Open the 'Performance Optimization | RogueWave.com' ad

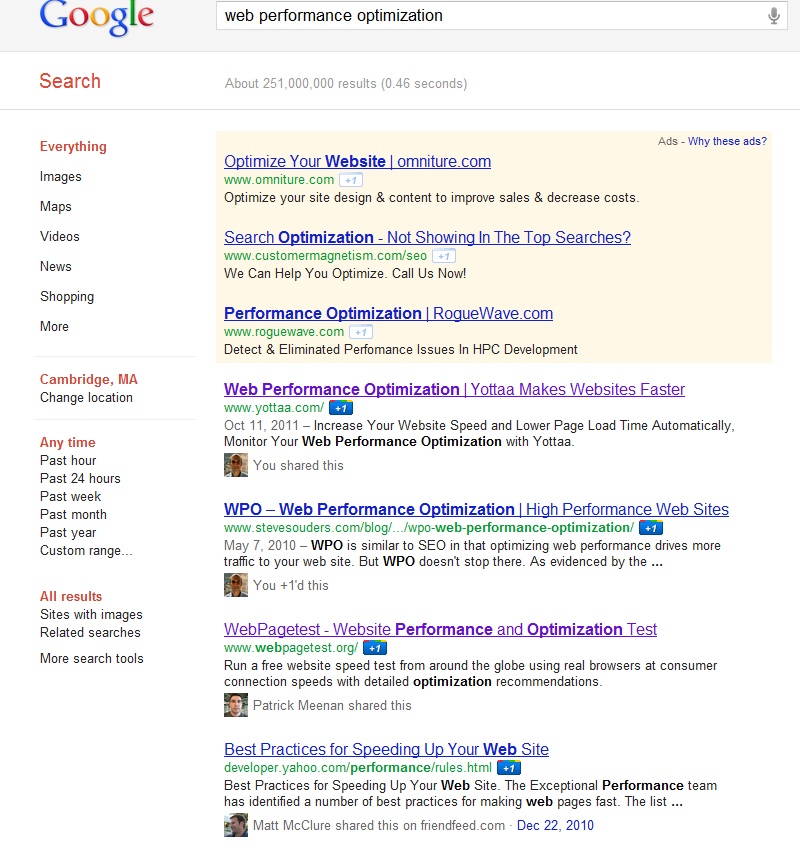(389, 313)
